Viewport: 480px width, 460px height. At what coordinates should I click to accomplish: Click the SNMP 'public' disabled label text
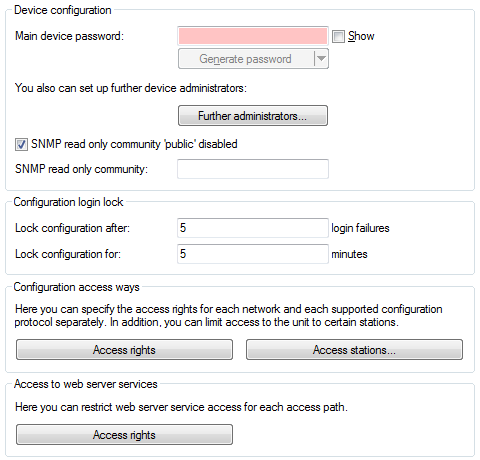134,144
